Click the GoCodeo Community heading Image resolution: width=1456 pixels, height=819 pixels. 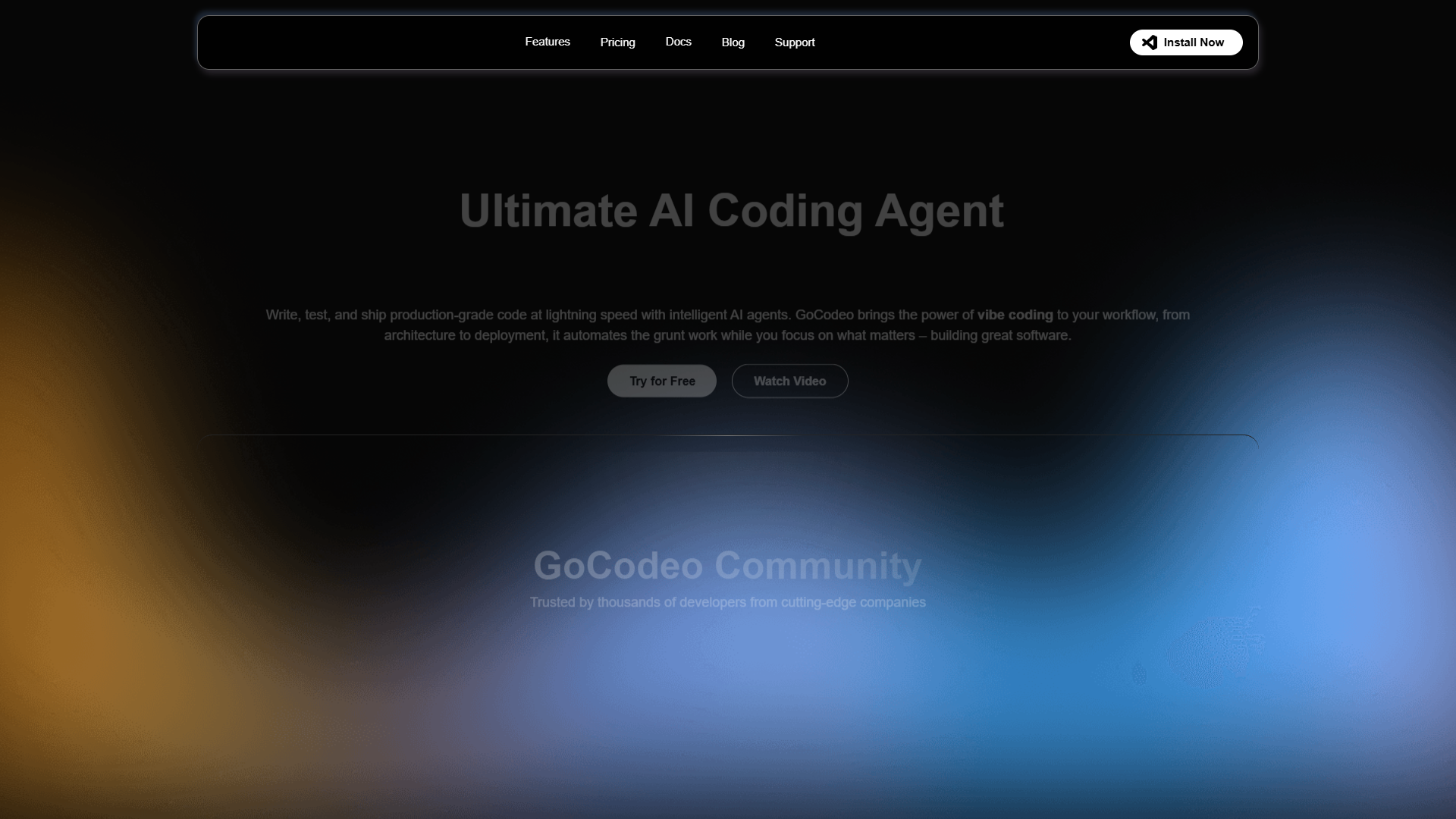pyautogui.click(x=728, y=566)
